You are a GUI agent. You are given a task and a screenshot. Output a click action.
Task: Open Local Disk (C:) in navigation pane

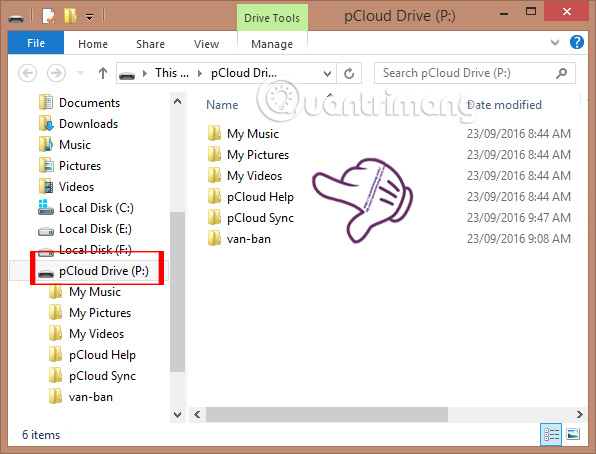tap(96, 208)
